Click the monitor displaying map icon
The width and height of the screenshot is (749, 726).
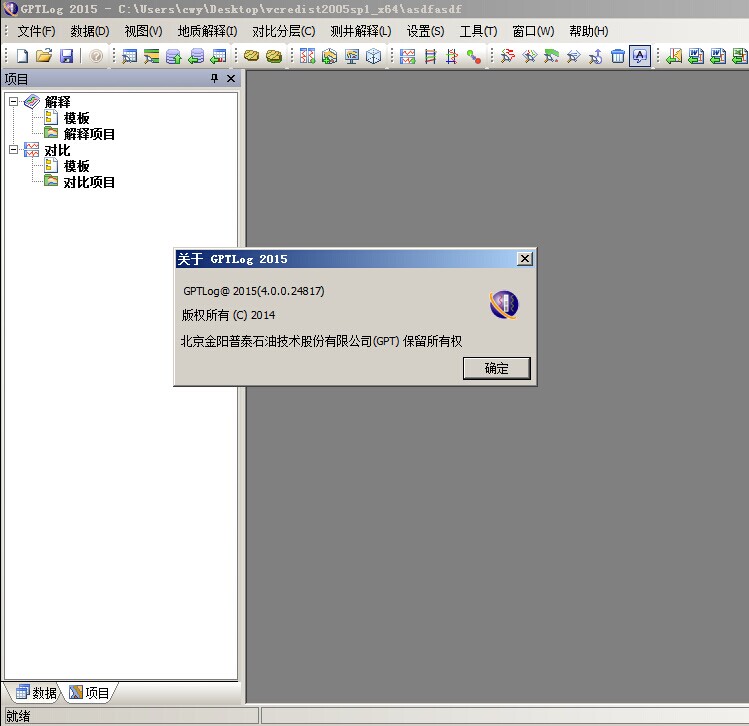pyautogui.click(x=352, y=56)
